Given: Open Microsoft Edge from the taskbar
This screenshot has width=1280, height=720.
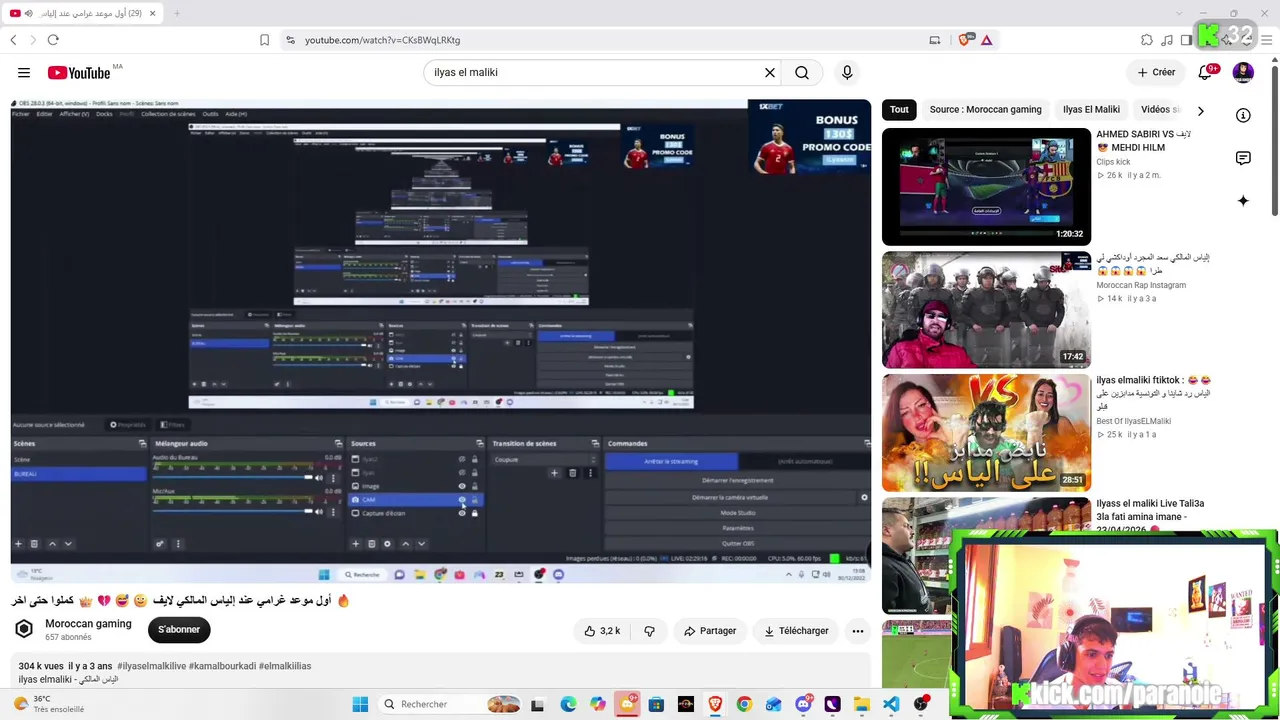Looking at the screenshot, I should (568, 704).
